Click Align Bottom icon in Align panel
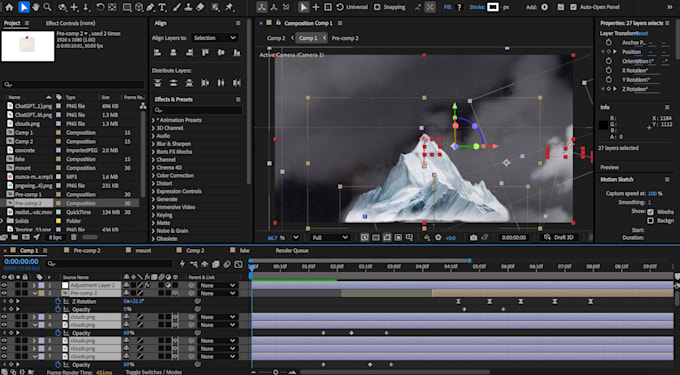Screen dimensions: 680x375 point(237,52)
